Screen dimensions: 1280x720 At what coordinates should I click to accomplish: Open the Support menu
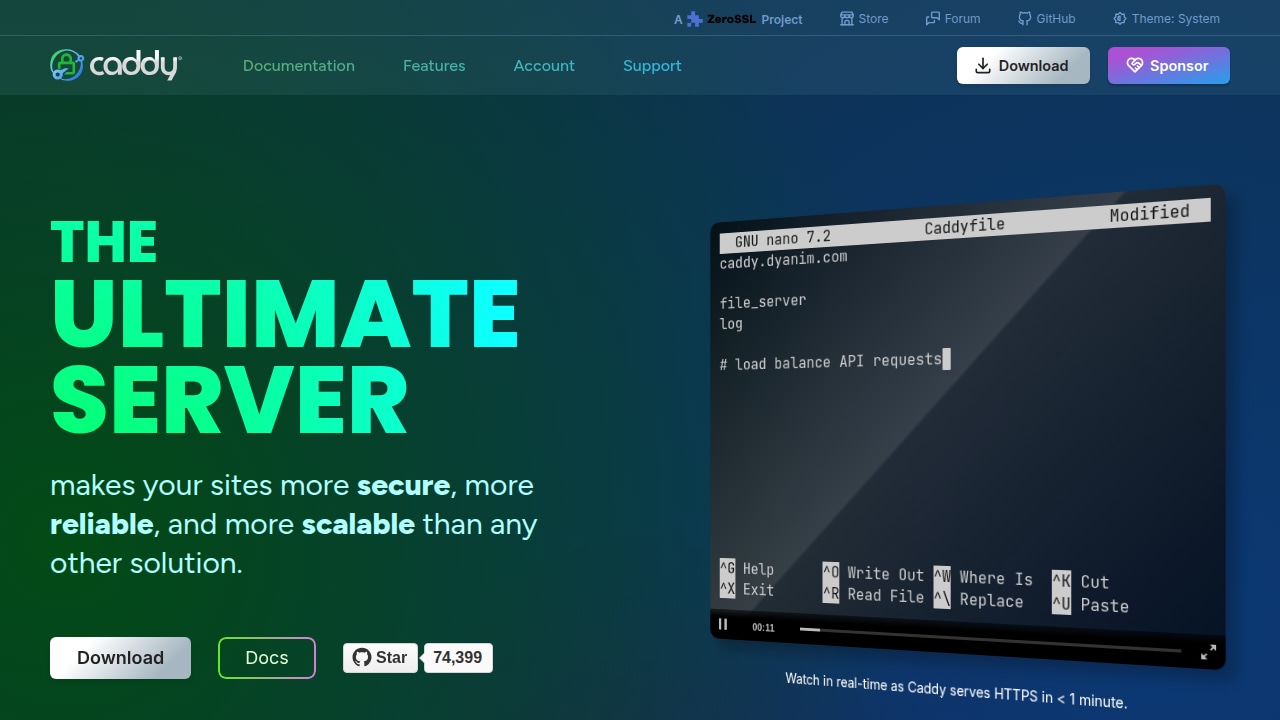point(652,66)
